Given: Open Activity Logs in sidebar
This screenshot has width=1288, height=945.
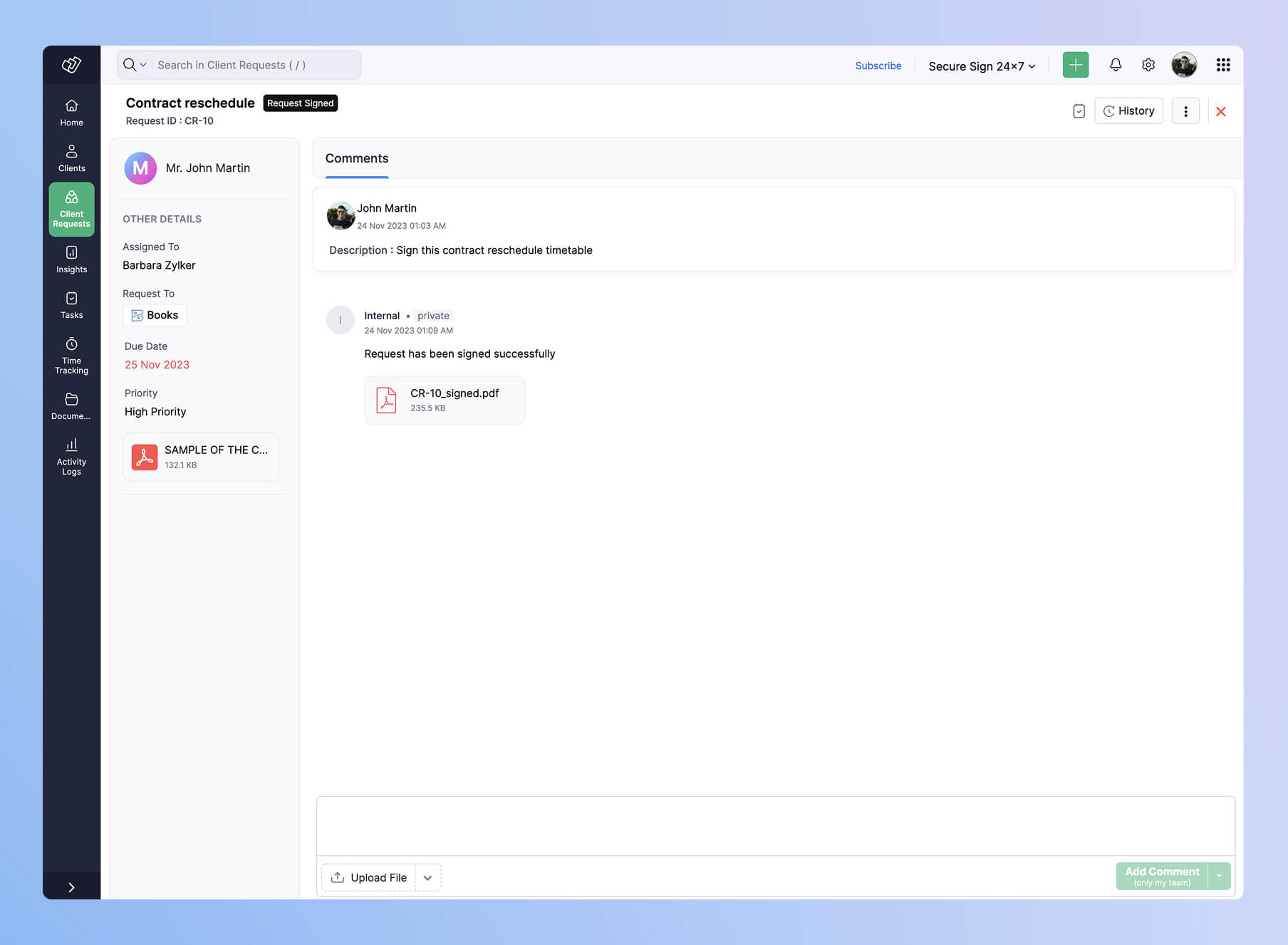Looking at the screenshot, I should [71, 457].
